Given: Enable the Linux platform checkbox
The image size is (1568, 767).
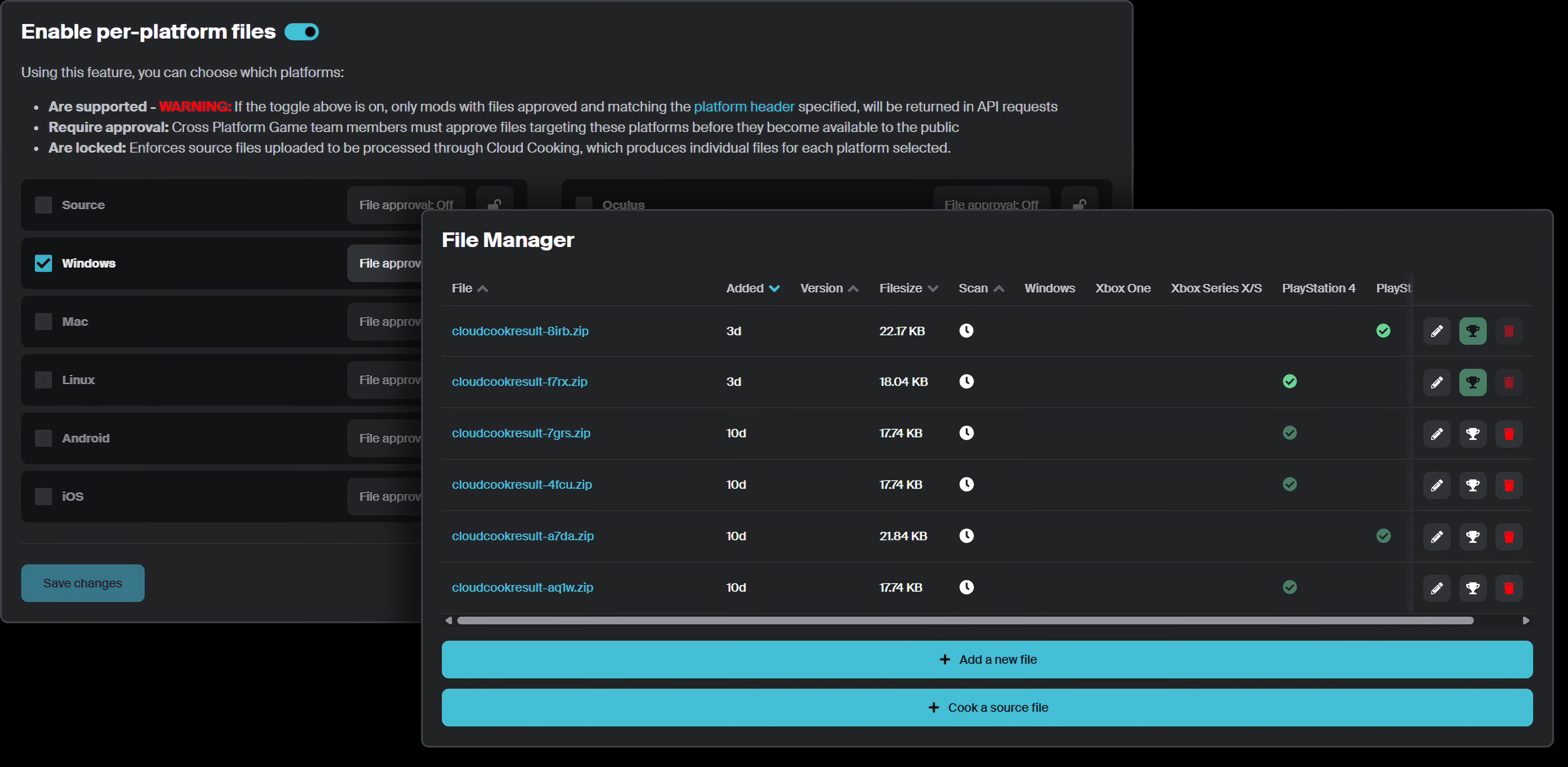Looking at the screenshot, I should pyautogui.click(x=43, y=380).
